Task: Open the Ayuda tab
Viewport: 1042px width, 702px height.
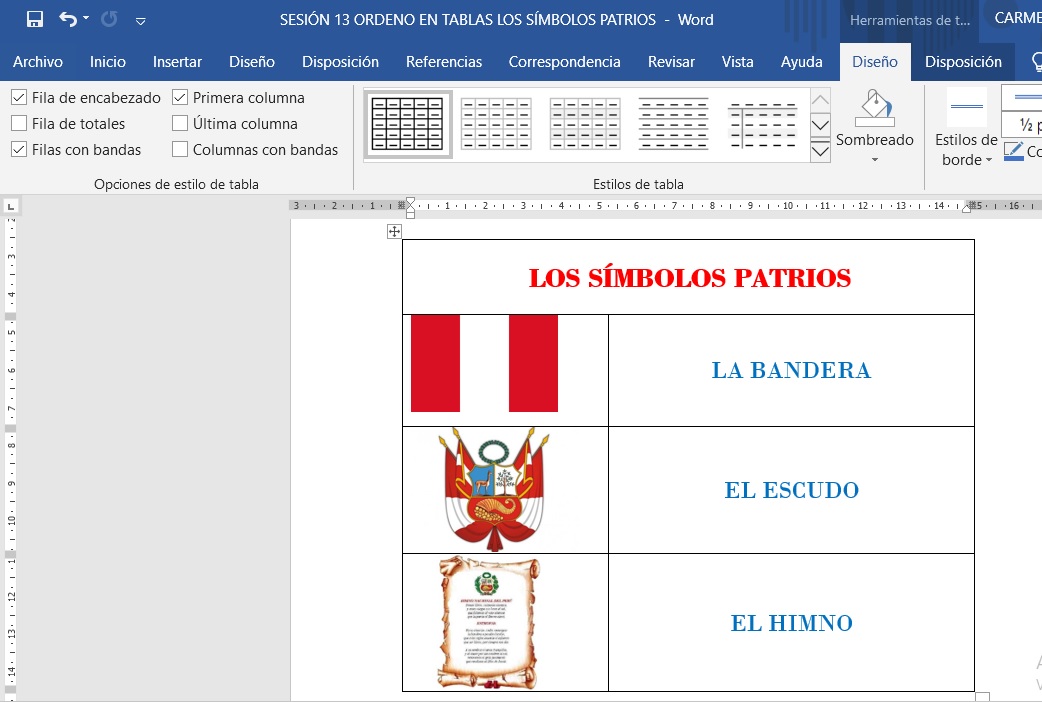Action: (x=801, y=62)
